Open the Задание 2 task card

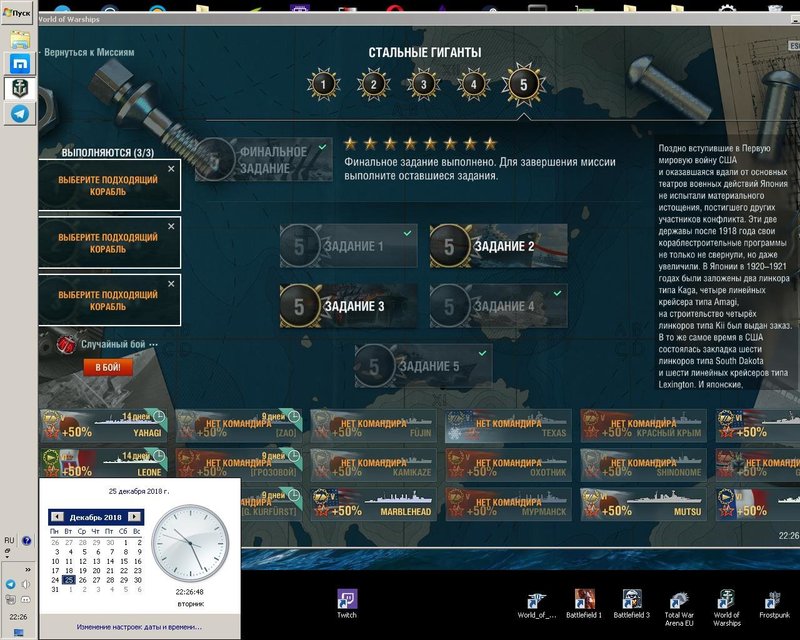tap(498, 246)
